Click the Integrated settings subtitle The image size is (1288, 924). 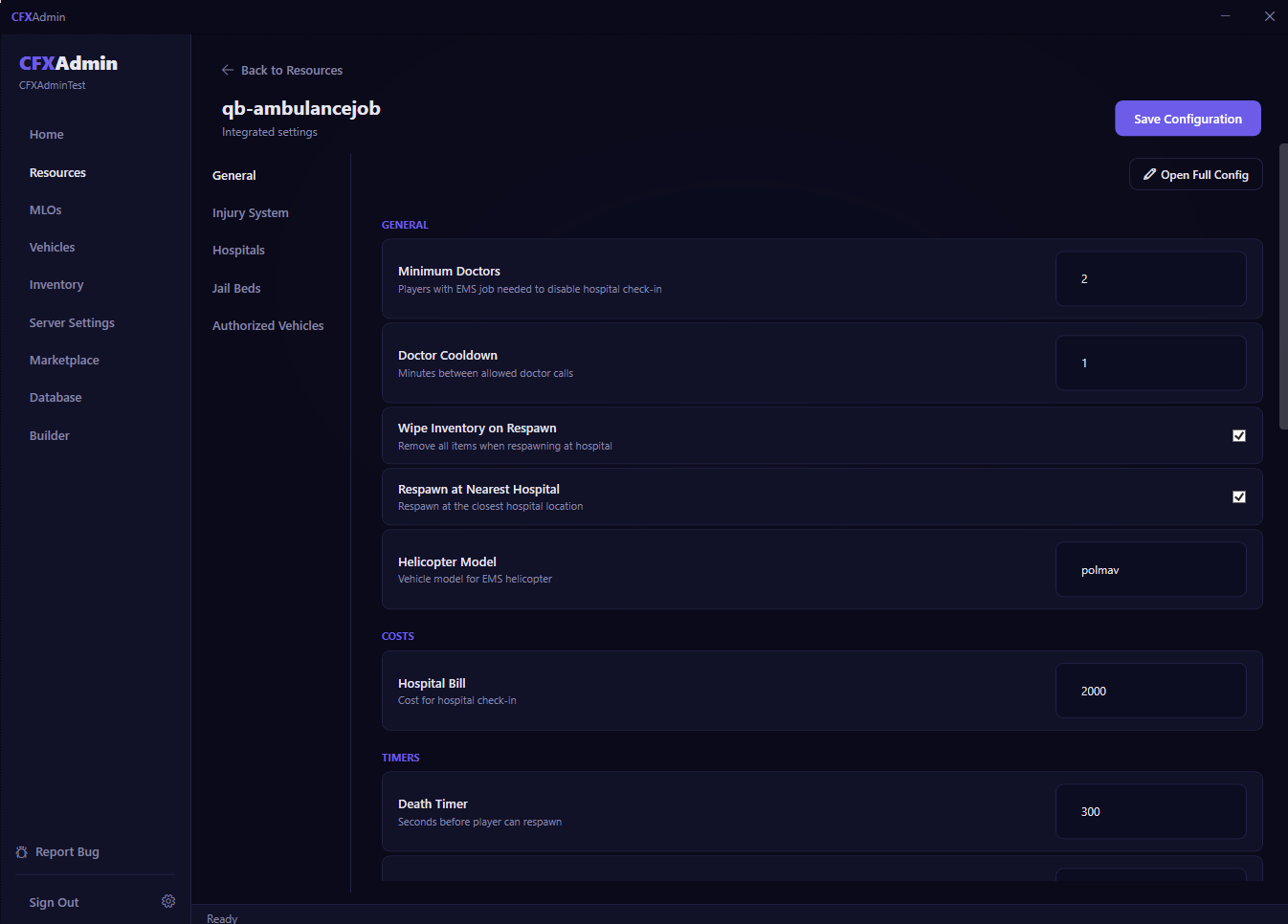[x=270, y=132]
